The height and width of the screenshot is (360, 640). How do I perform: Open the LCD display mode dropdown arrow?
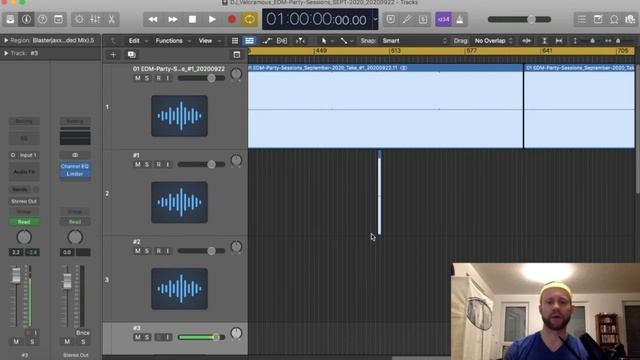375,19
